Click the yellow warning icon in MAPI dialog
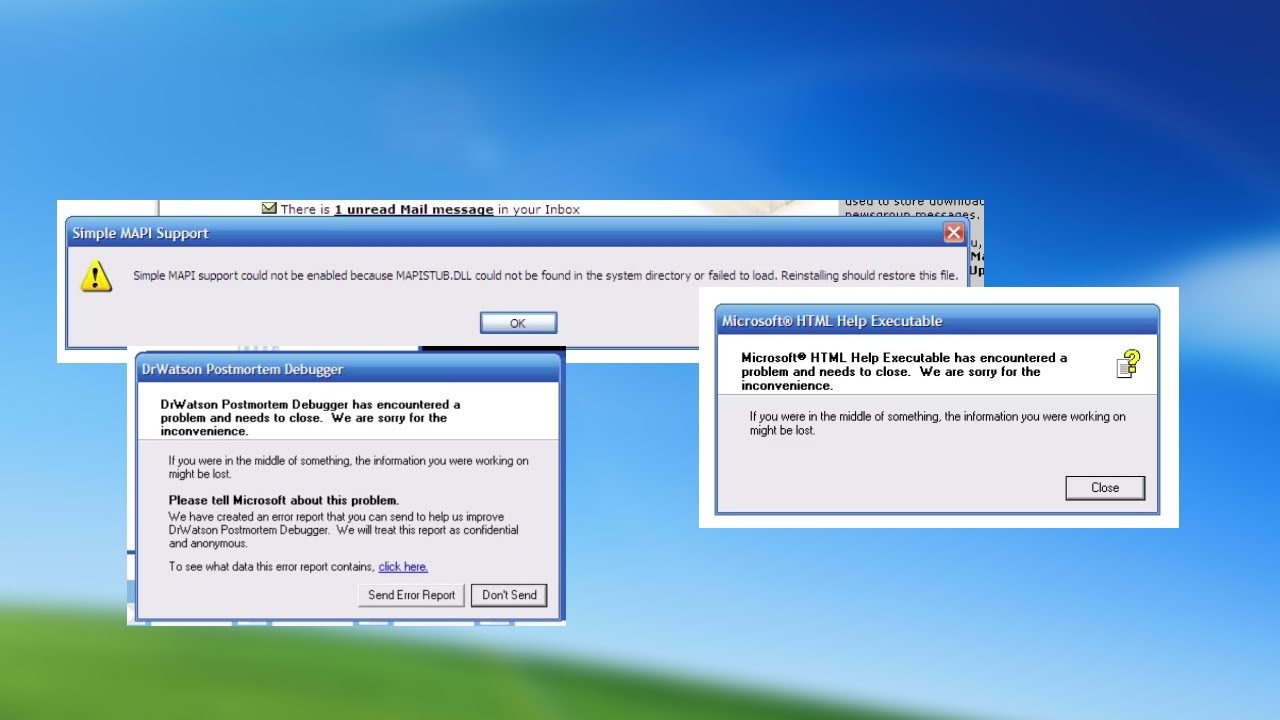 tap(96, 276)
